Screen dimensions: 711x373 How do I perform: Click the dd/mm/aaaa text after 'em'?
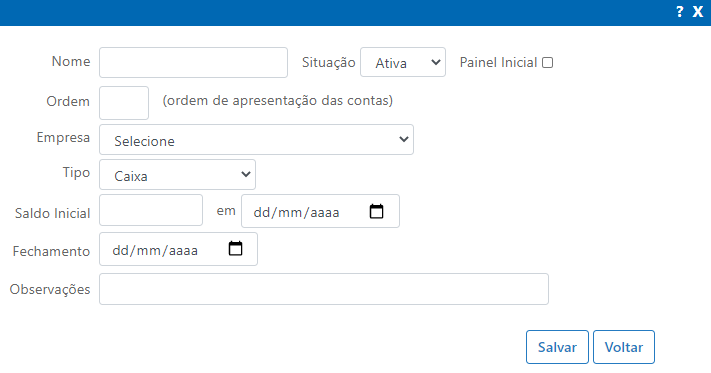click(x=296, y=212)
